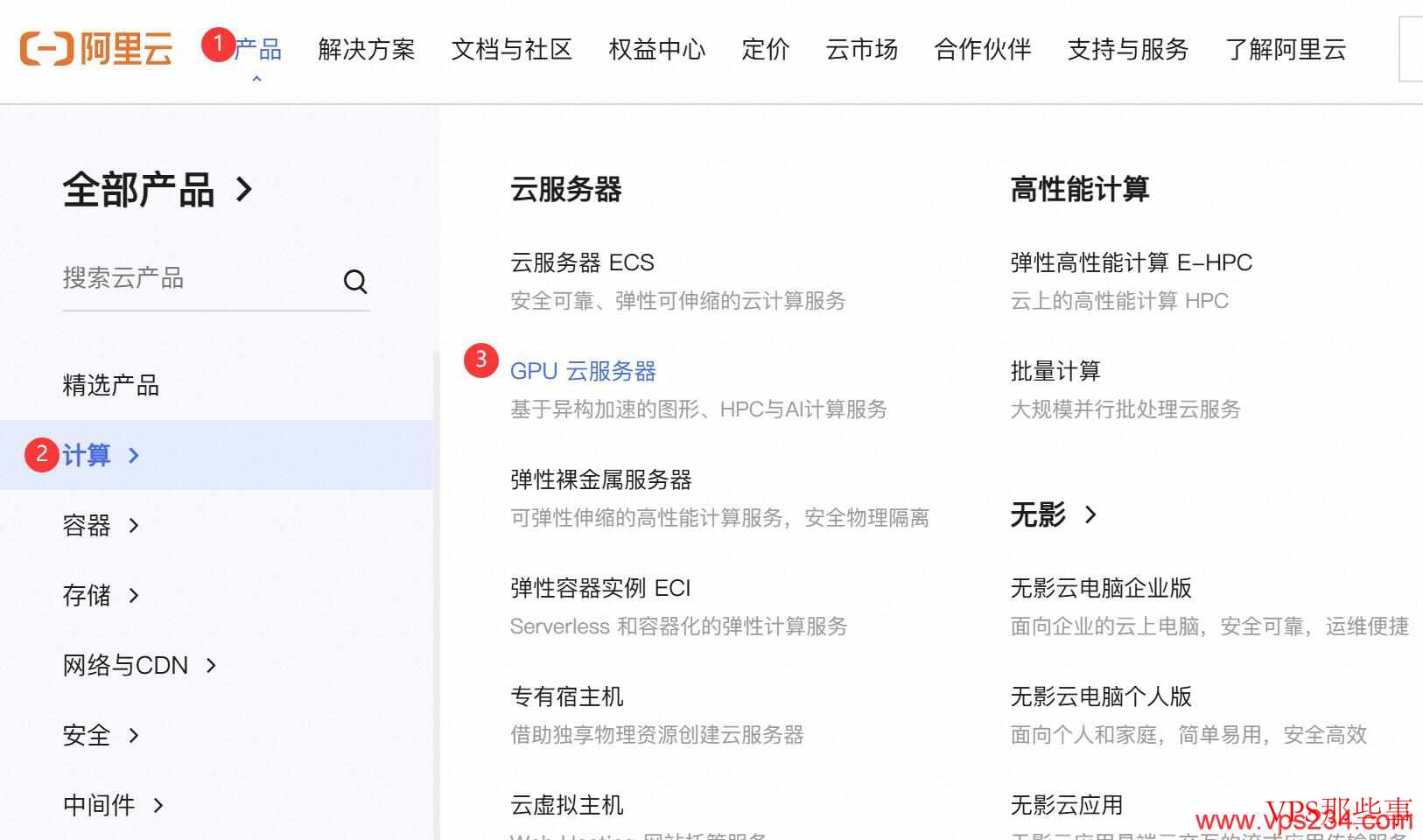Screen dimensions: 1423x840
Task: Click the 云服务器 section heading
Action: [566, 189]
